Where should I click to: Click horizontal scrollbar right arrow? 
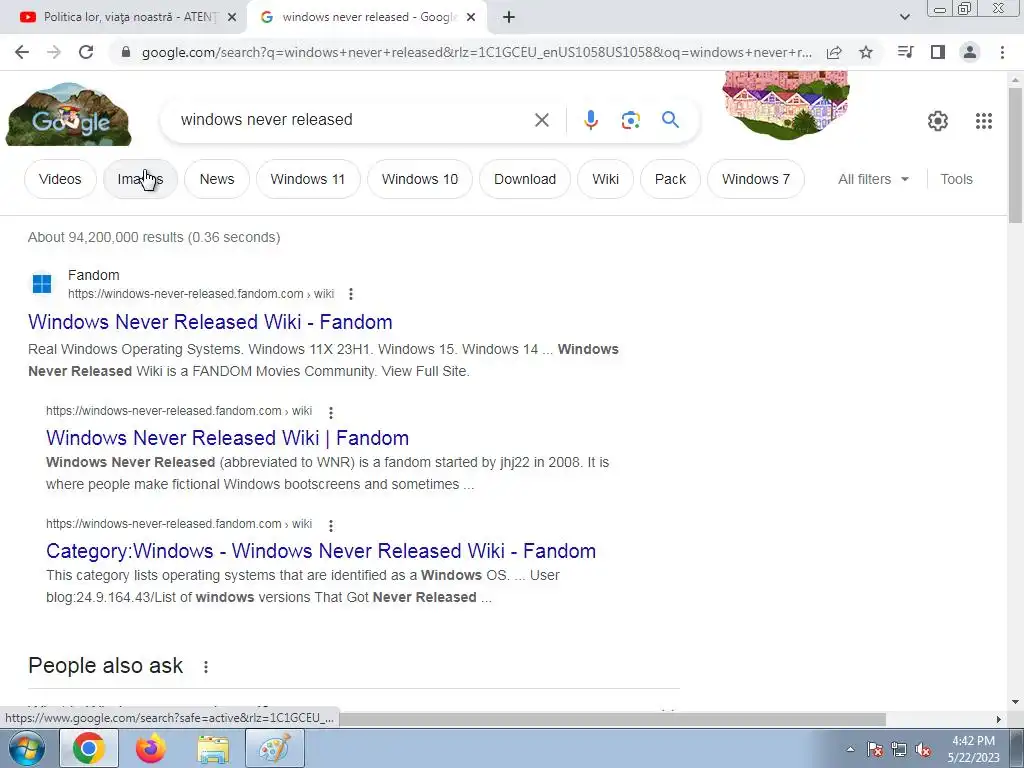pos(998,719)
